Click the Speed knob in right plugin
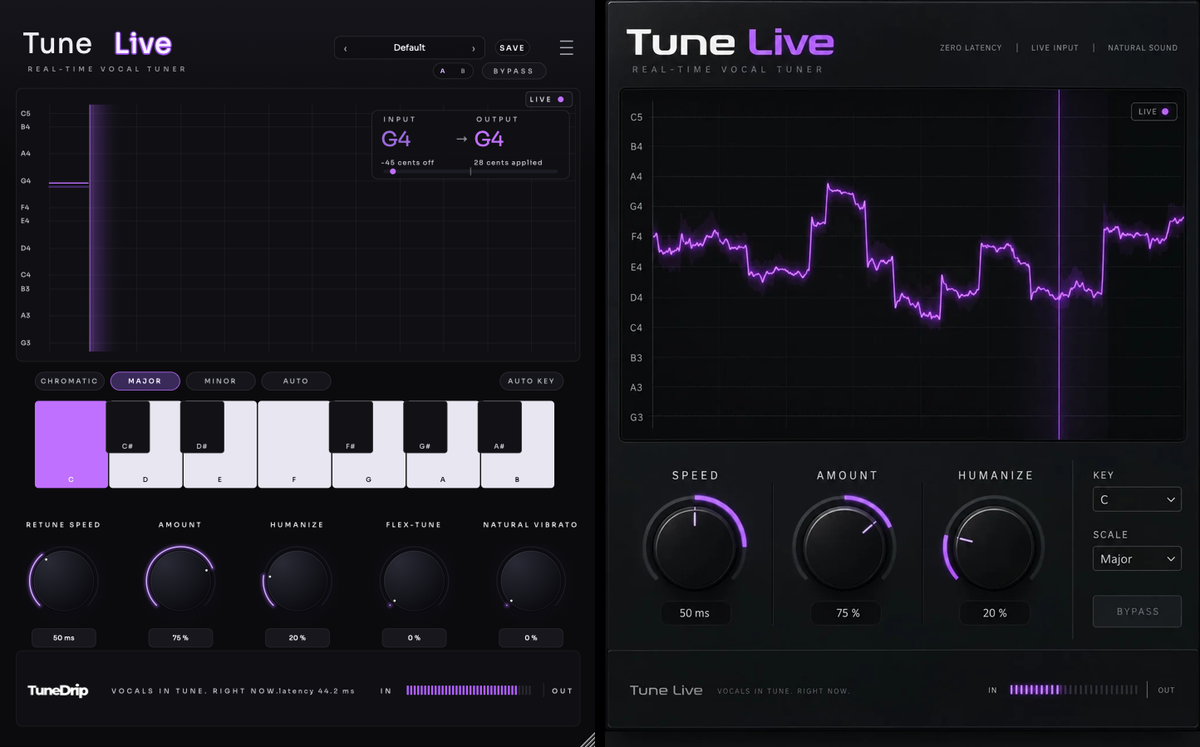This screenshot has width=1200, height=747. pyautogui.click(x=695, y=545)
